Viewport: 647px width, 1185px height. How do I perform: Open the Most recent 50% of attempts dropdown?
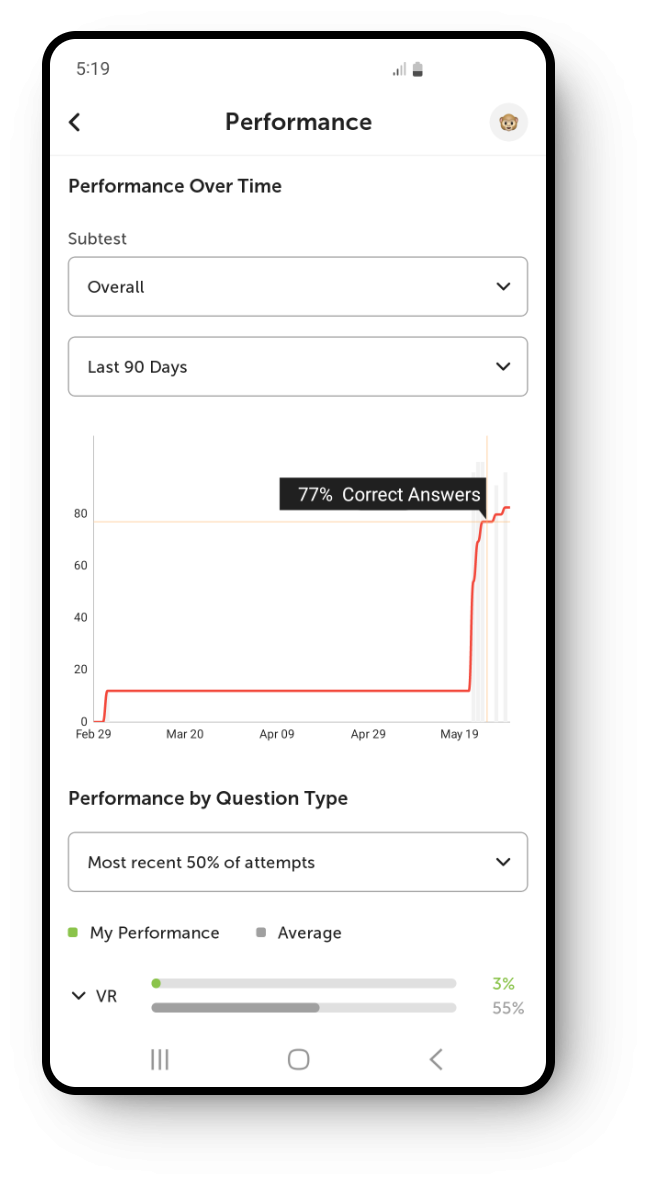298,862
